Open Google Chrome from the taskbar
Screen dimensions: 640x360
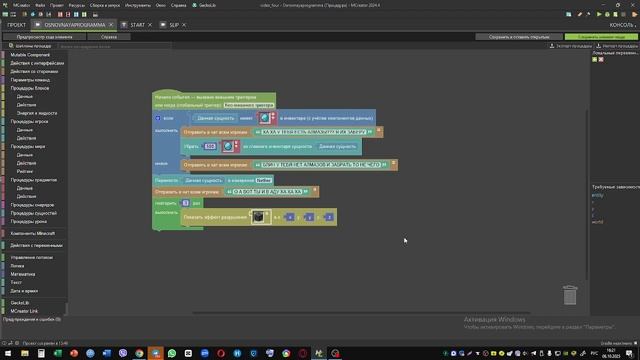pos(139,353)
